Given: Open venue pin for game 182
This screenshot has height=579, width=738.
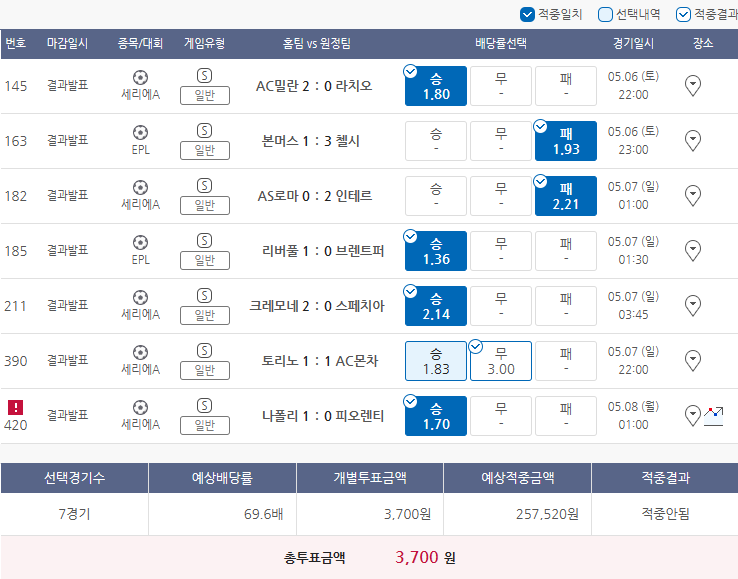Looking at the screenshot, I should pyautogui.click(x=693, y=196).
